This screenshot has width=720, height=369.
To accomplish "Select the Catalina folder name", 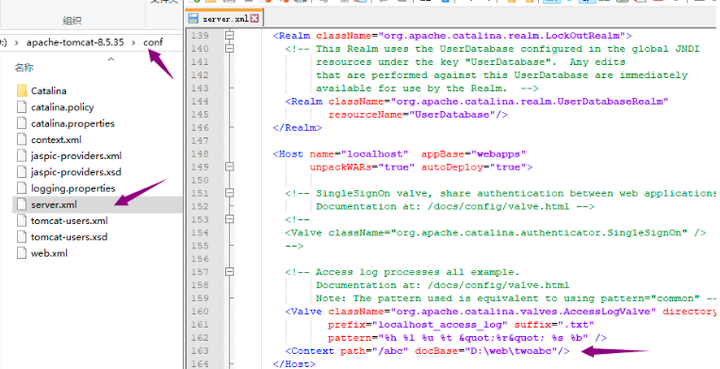I will click(49, 91).
